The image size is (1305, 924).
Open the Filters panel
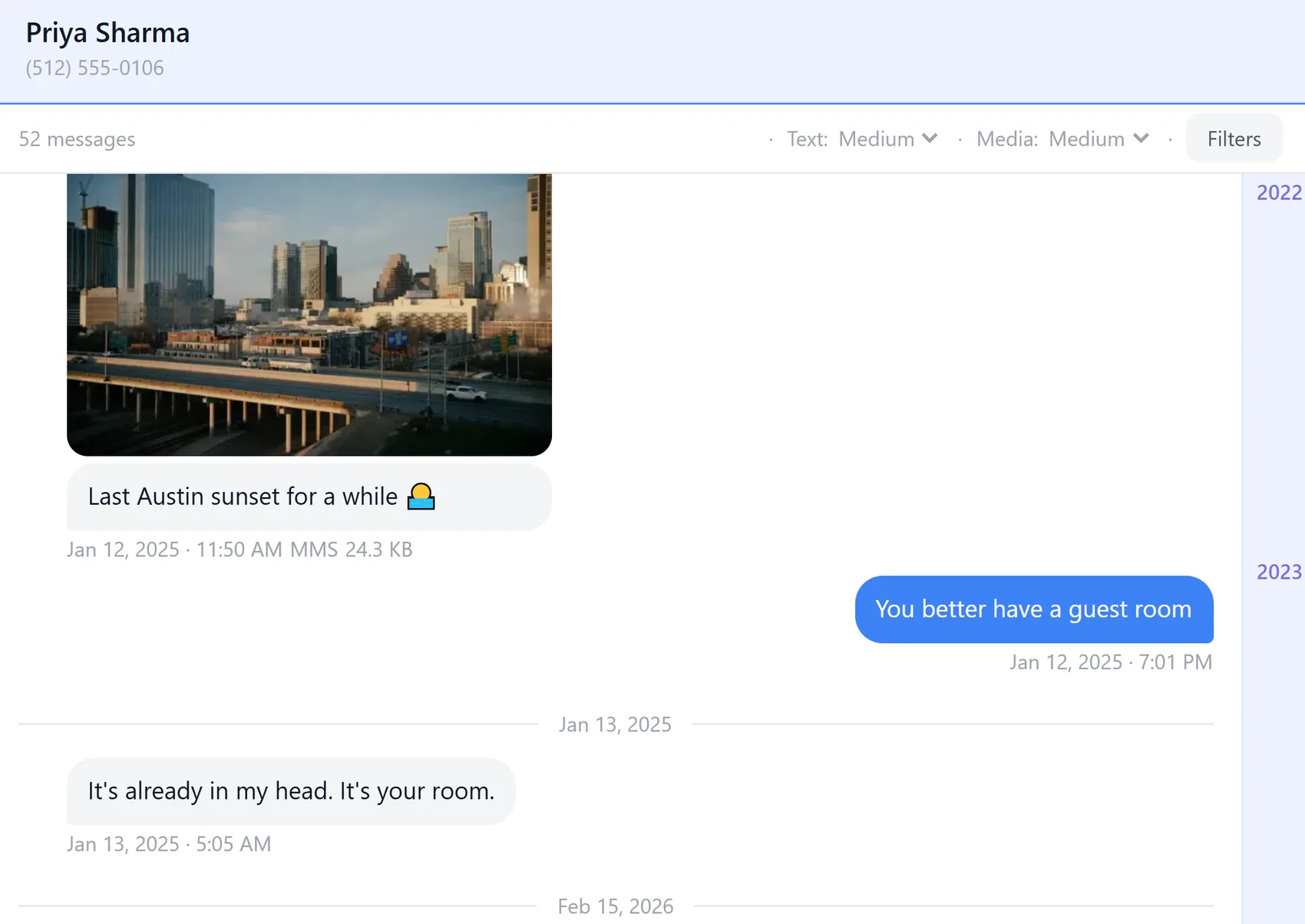tap(1234, 139)
